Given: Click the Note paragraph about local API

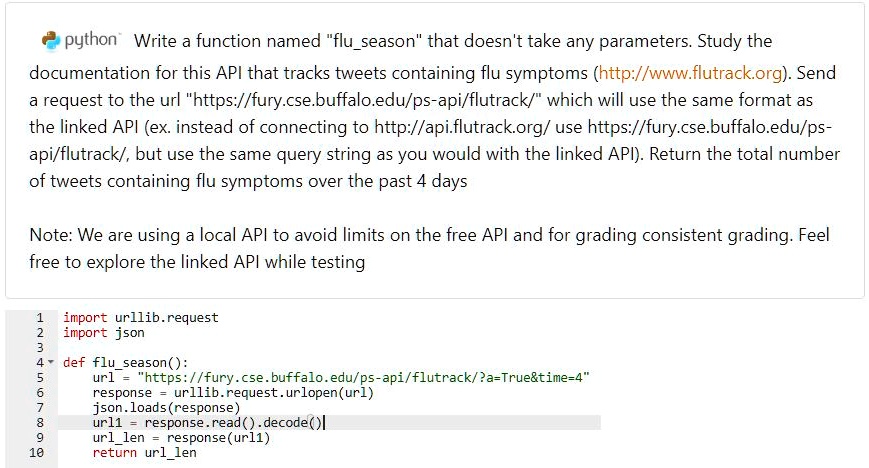Looking at the screenshot, I should point(430,248).
